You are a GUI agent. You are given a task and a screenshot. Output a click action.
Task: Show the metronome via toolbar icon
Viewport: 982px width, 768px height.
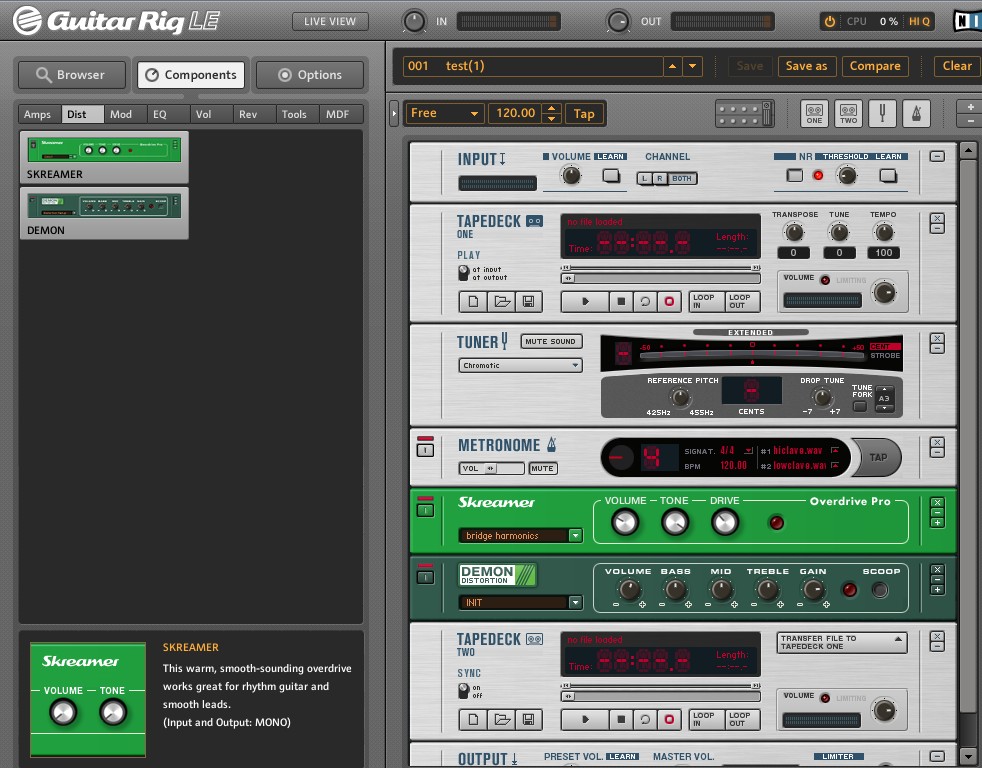pyautogui.click(x=916, y=113)
